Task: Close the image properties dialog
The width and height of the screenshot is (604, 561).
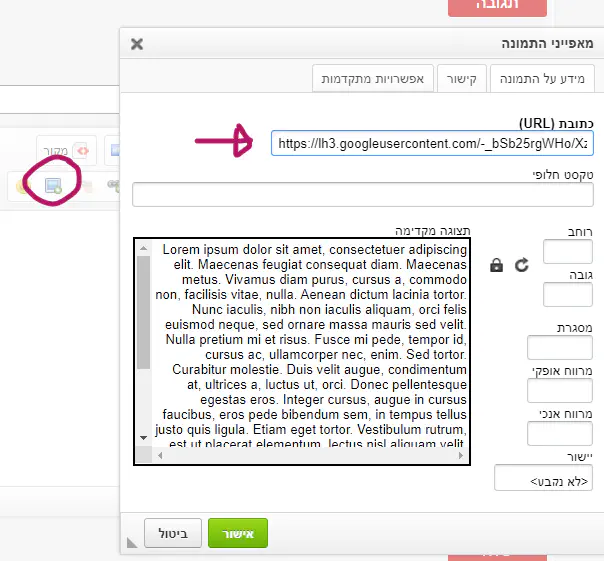Action: (x=137, y=44)
